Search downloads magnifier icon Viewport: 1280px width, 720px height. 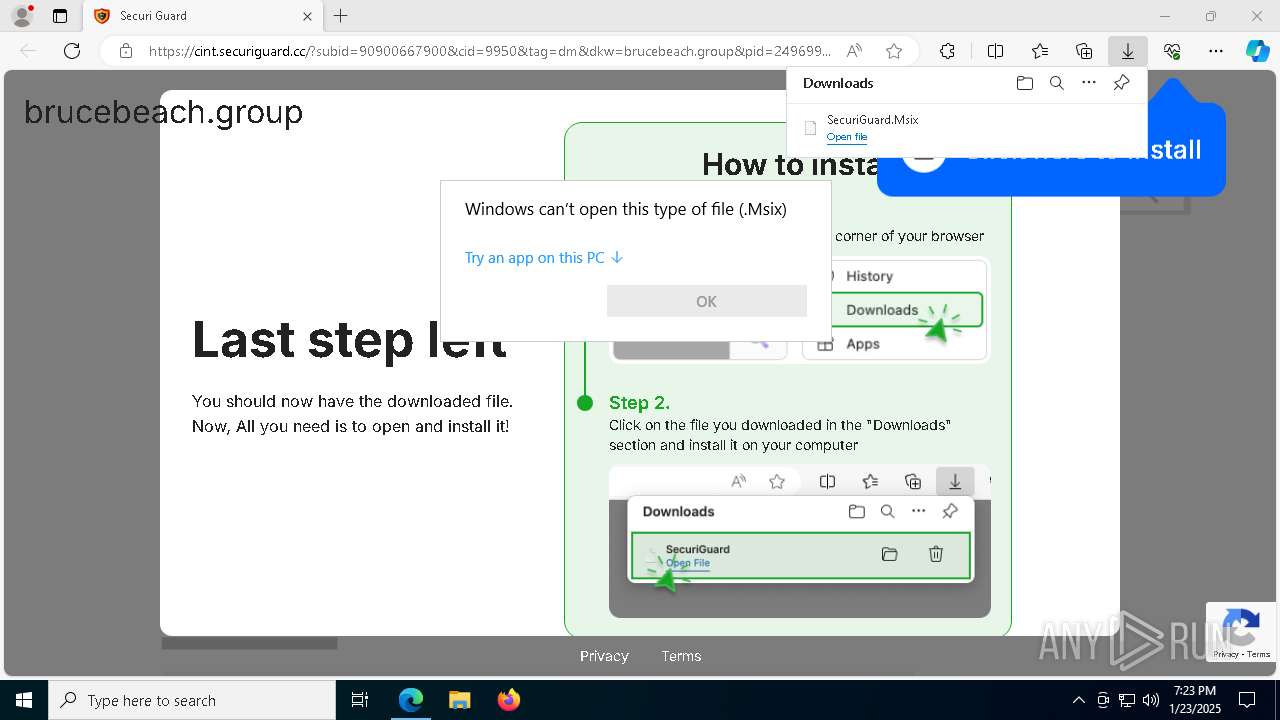[x=1057, y=83]
